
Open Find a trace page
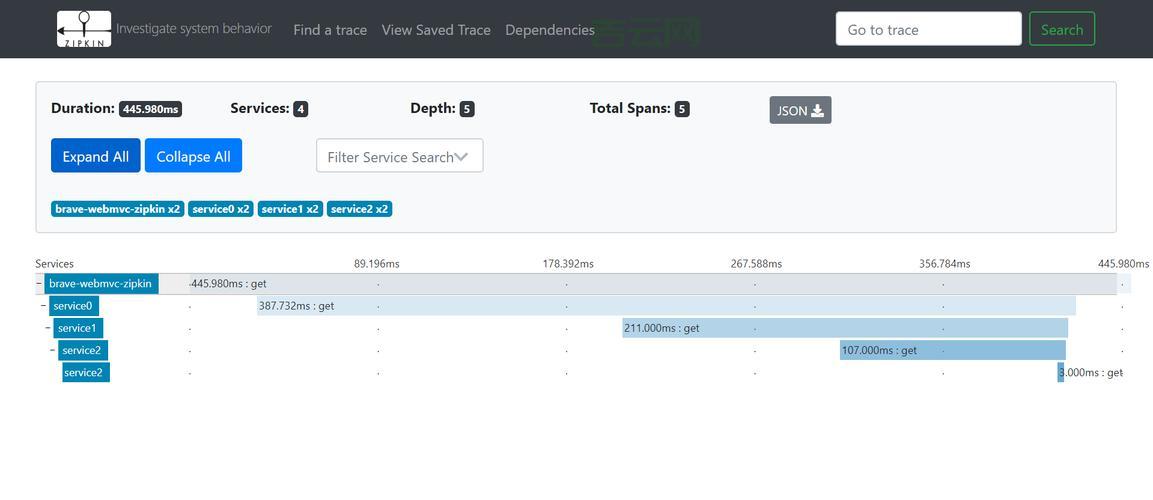pyautogui.click(x=330, y=30)
